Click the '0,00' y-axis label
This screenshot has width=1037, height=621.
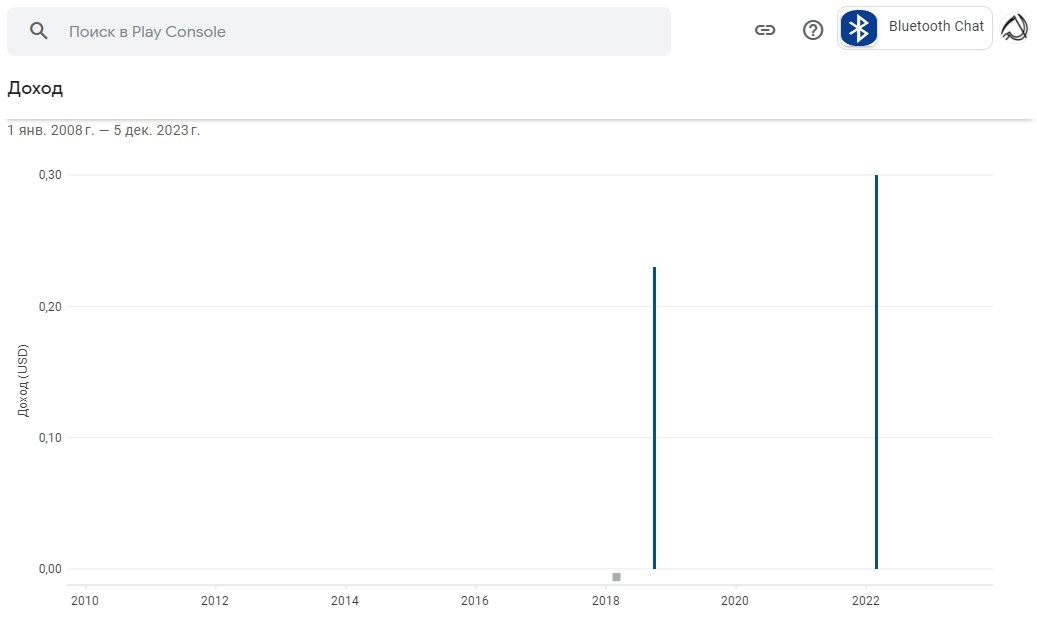50,569
